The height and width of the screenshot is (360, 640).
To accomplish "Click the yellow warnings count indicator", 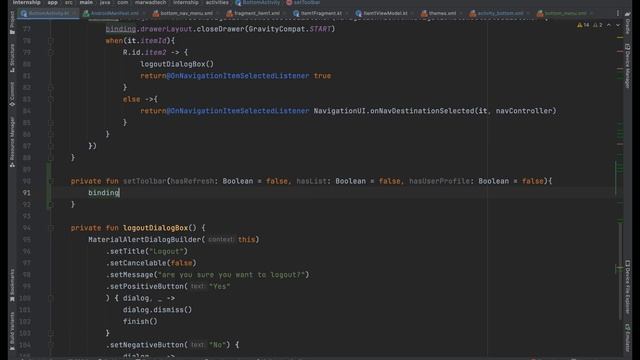I will coord(583,25).
